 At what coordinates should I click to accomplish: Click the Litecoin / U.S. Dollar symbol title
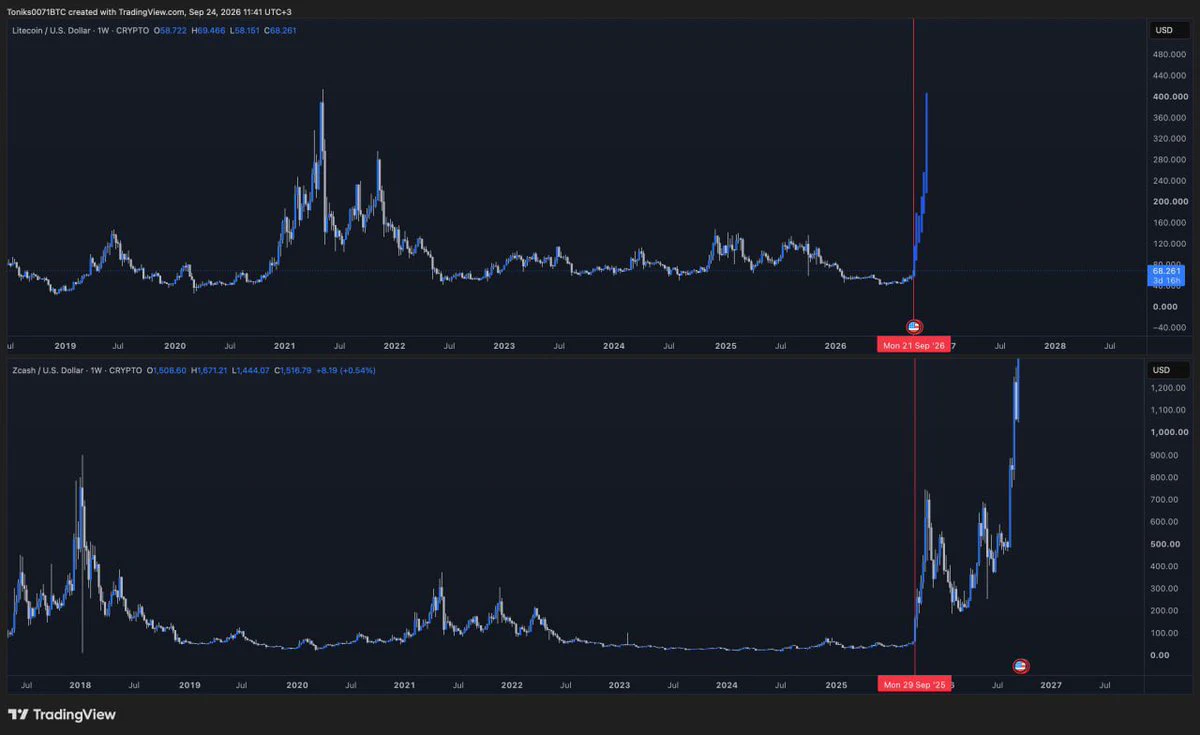(52, 31)
